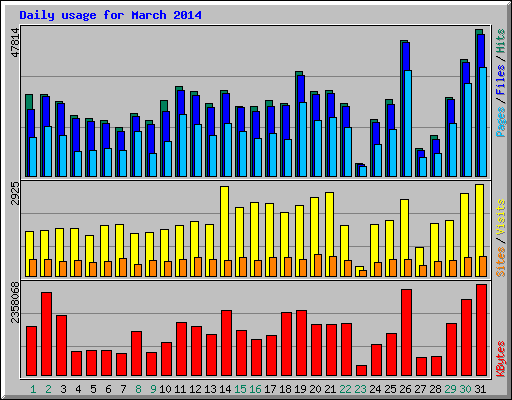Click day 26 on the x-axis
Image resolution: width=512 pixels, height=400 pixels.
click(405, 389)
